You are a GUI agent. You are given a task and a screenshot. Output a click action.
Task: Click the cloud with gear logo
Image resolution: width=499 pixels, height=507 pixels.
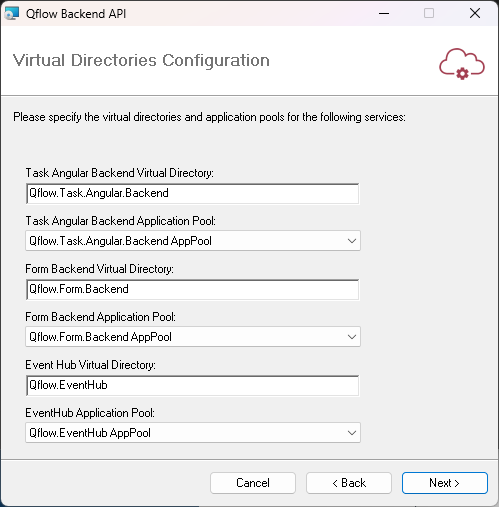[x=462, y=64]
